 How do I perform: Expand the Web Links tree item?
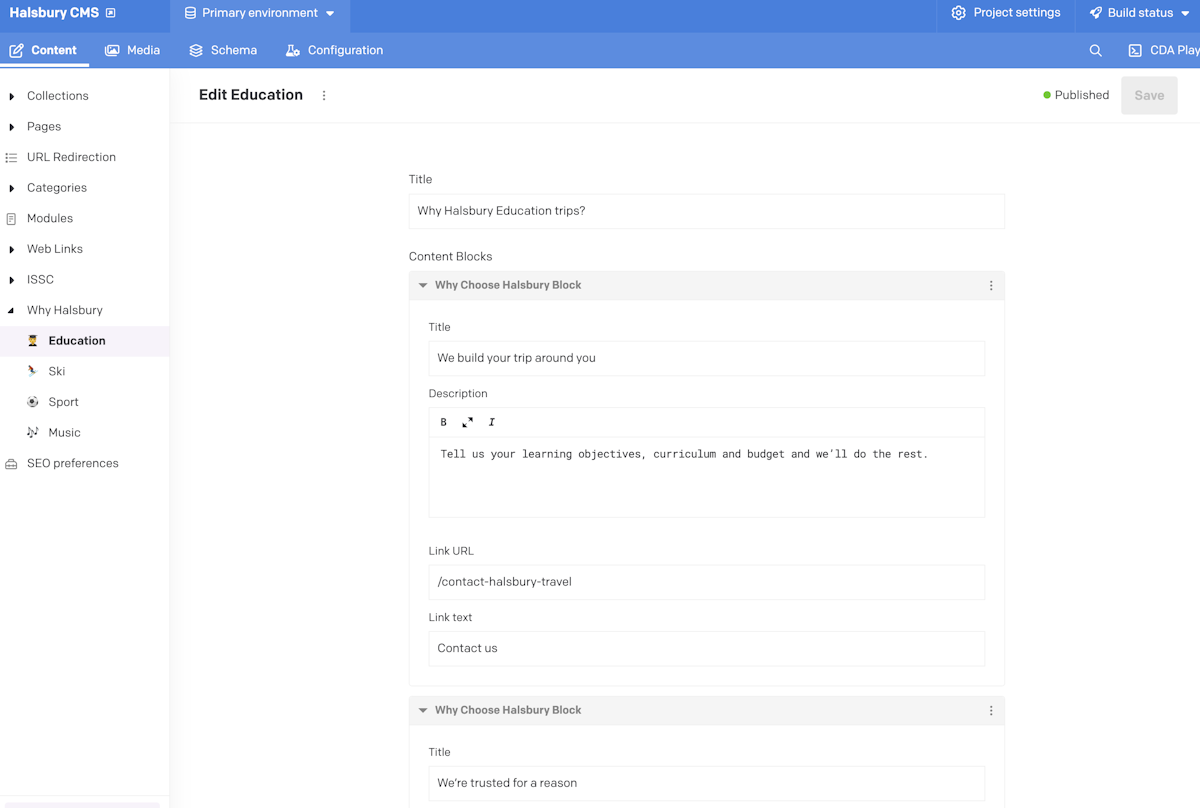point(12,249)
